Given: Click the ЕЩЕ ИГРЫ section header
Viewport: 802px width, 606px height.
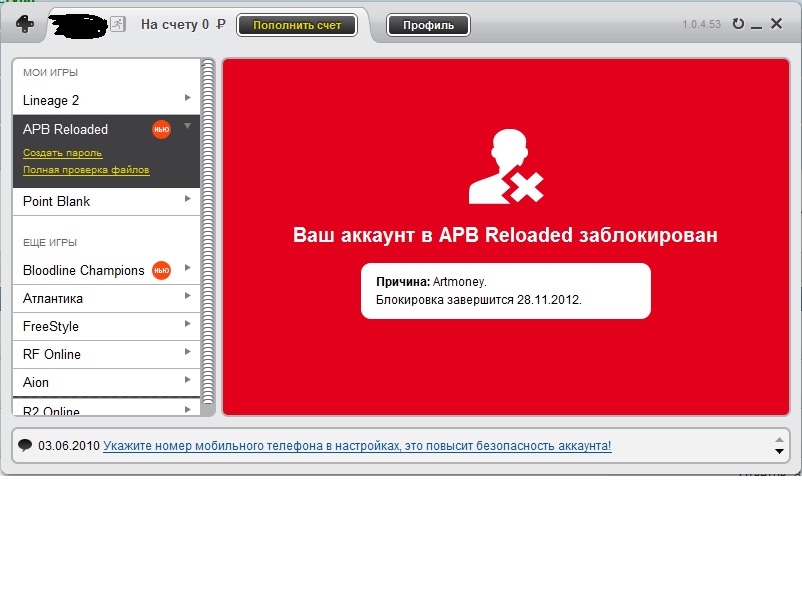Looking at the screenshot, I should (50, 242).
